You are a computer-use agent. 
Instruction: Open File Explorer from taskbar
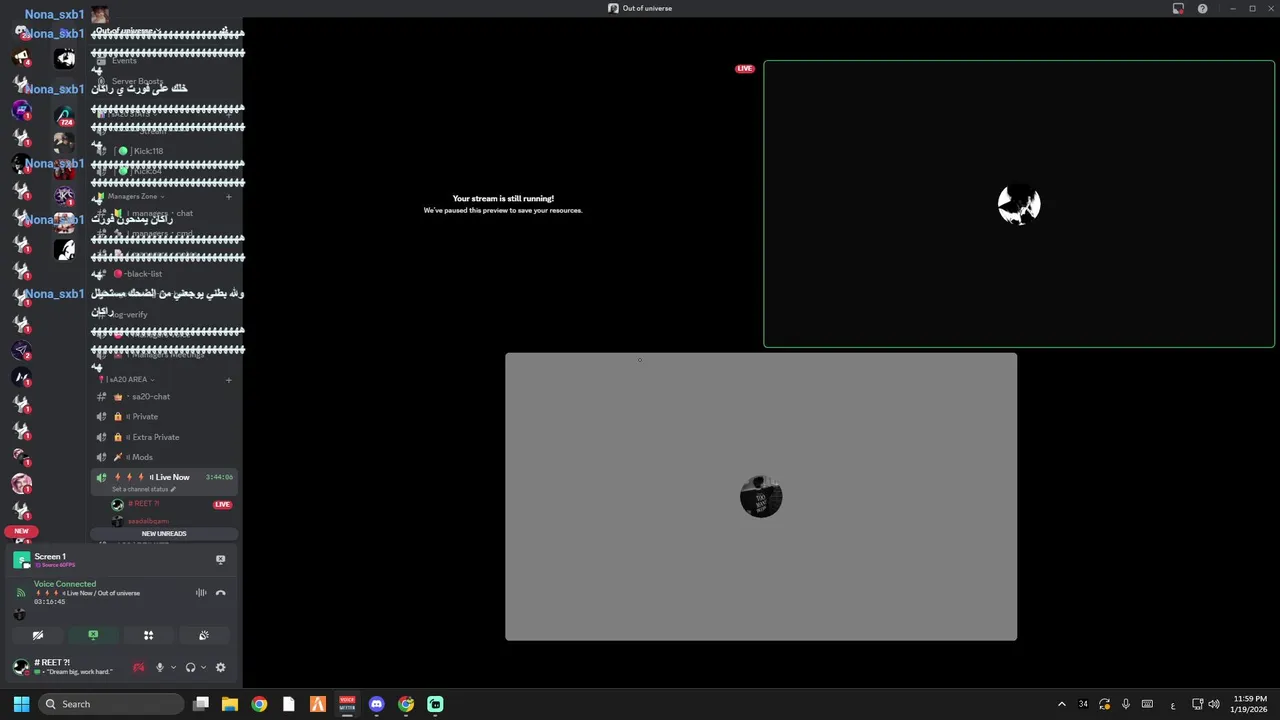pos(229,704)
